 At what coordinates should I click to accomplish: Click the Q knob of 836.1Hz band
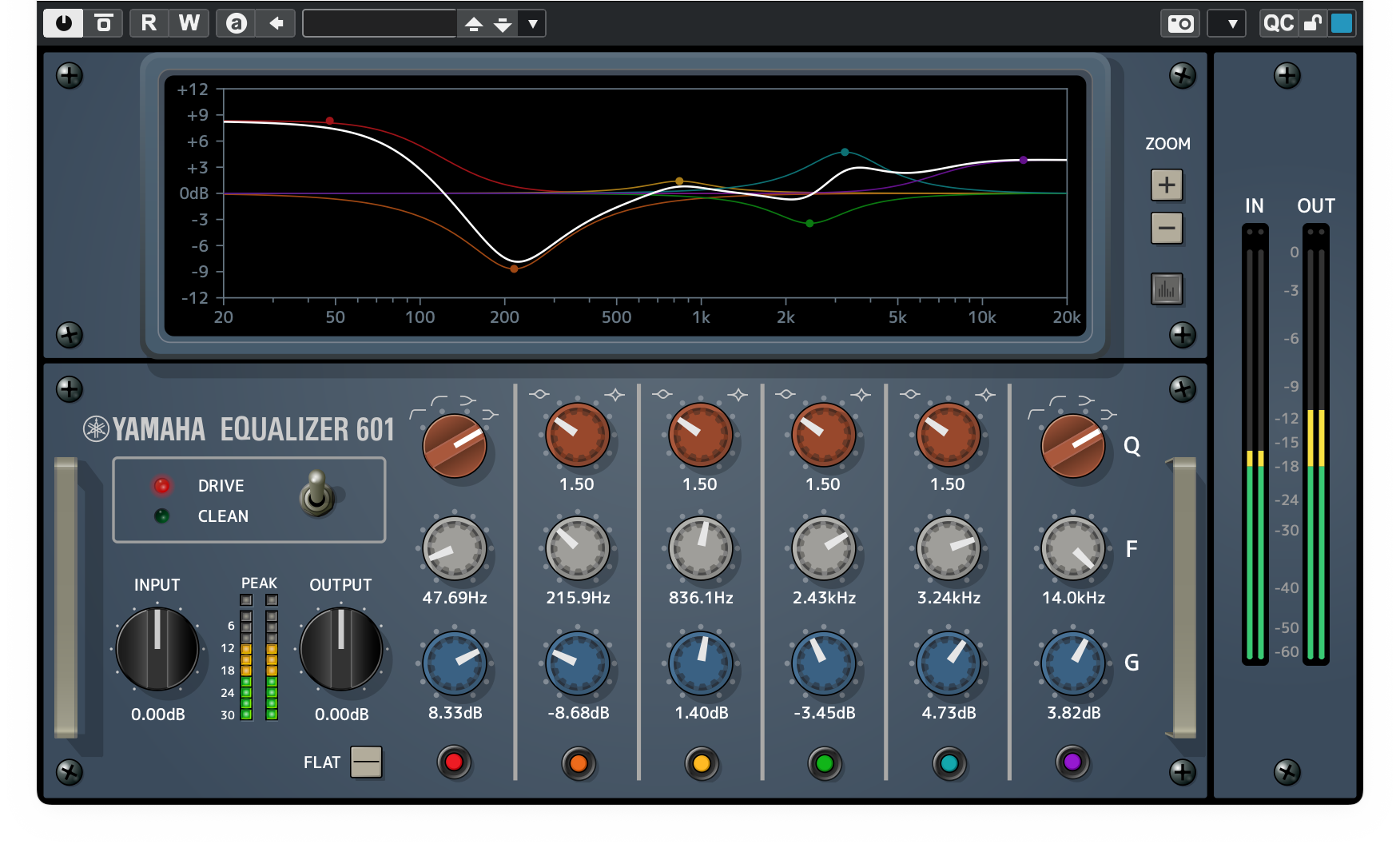click(x=701, y=435)
